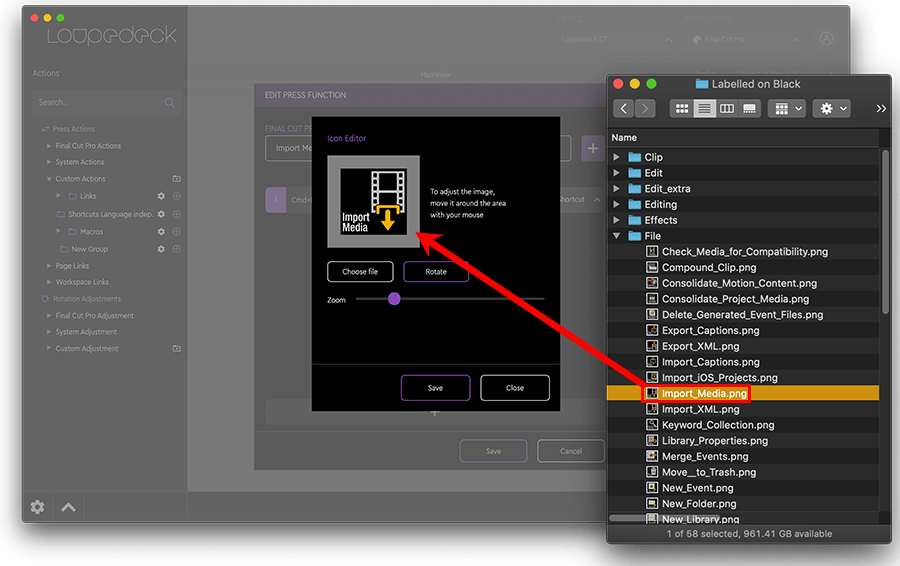Click Rotate in Icon Editor

[436, 272]
